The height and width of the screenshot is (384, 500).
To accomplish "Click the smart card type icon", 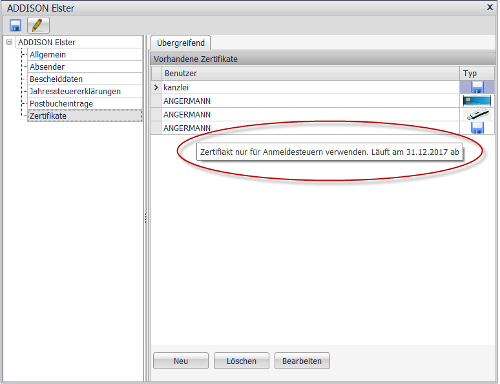I will pos(477,101).
